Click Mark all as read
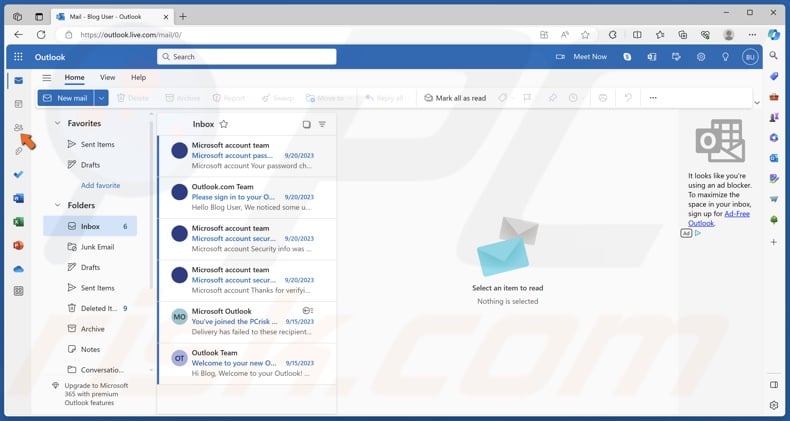This screenshot has height=421, width=790. 455,98
